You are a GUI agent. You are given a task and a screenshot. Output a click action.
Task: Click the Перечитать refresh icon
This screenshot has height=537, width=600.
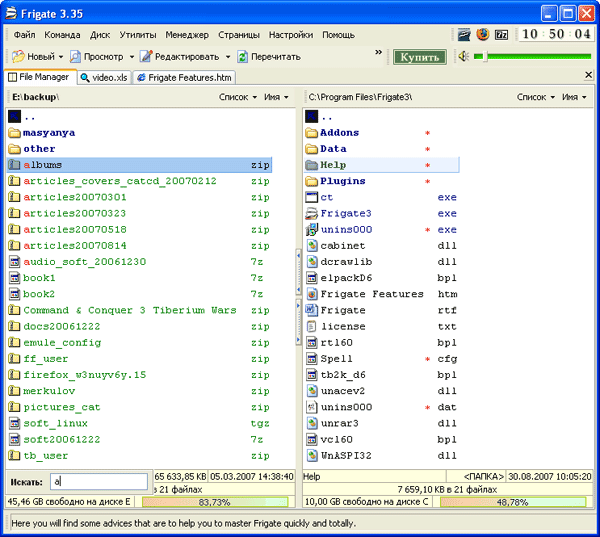point(242,57)
